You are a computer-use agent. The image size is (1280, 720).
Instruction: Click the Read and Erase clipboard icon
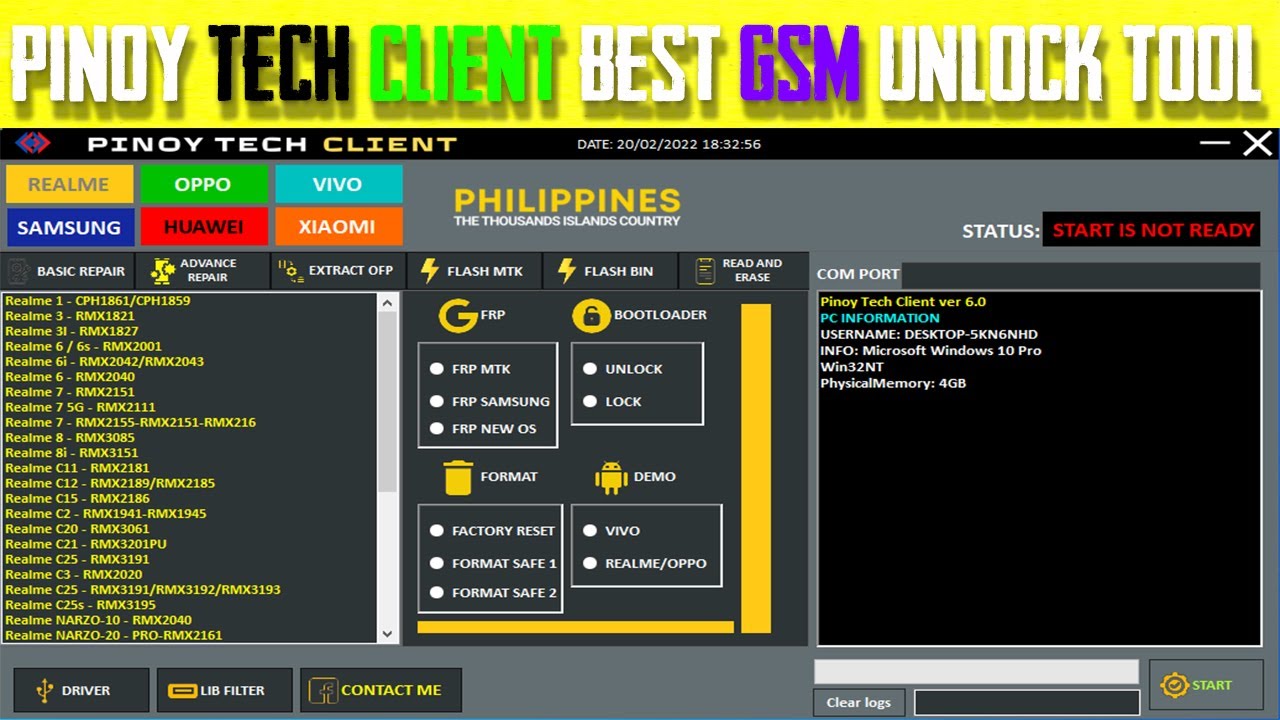[706, 271]
